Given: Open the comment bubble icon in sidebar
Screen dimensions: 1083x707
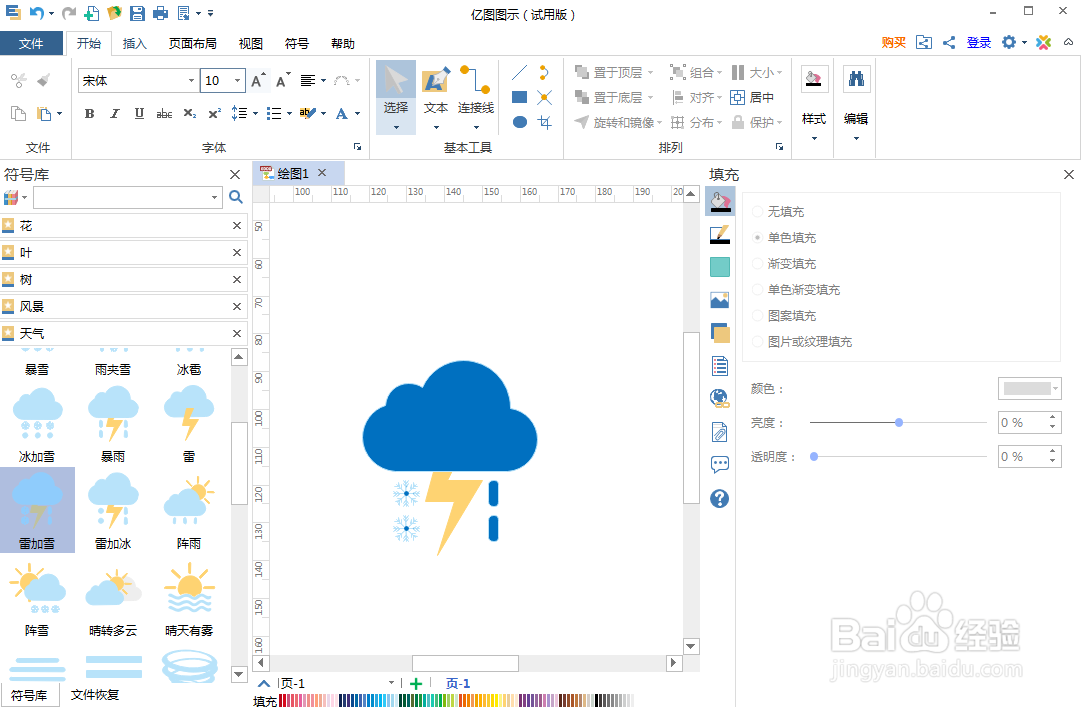Looking at the screenshot, I should pos(720,465).
